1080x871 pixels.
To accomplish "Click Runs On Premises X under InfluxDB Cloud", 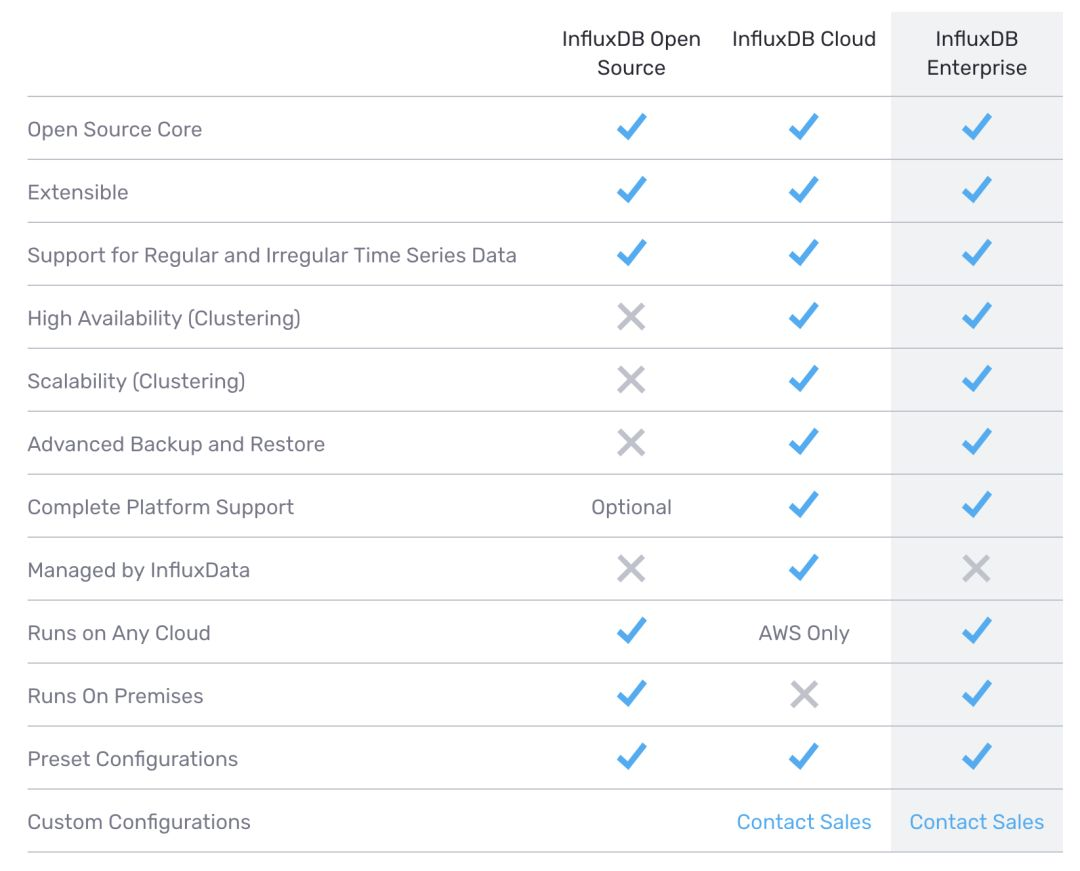I will 804,695.
